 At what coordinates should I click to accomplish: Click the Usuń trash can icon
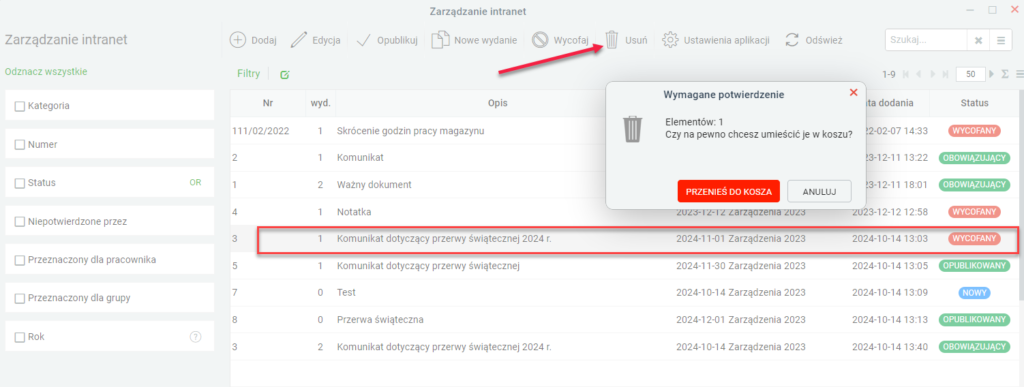(x=611, y=40)
